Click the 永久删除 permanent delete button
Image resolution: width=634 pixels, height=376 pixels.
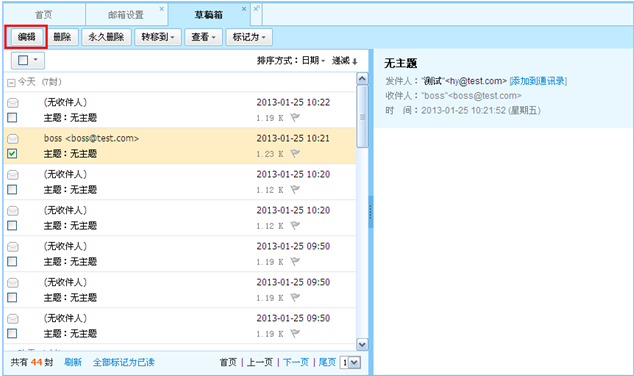(x=106, y=37)
